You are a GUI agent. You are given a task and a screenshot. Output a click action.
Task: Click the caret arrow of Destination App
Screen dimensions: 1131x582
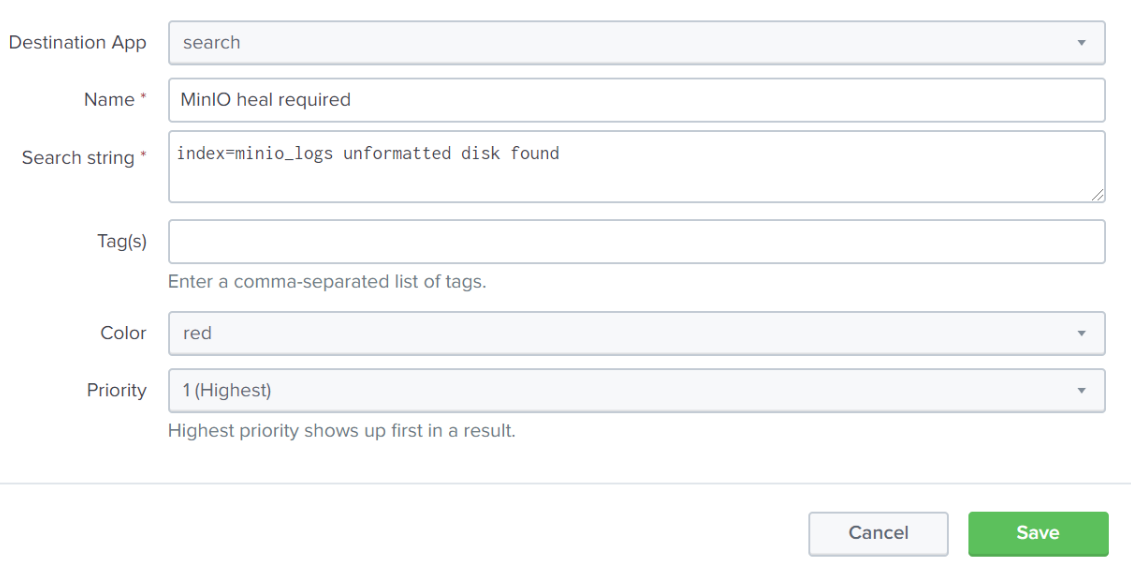1081,43
